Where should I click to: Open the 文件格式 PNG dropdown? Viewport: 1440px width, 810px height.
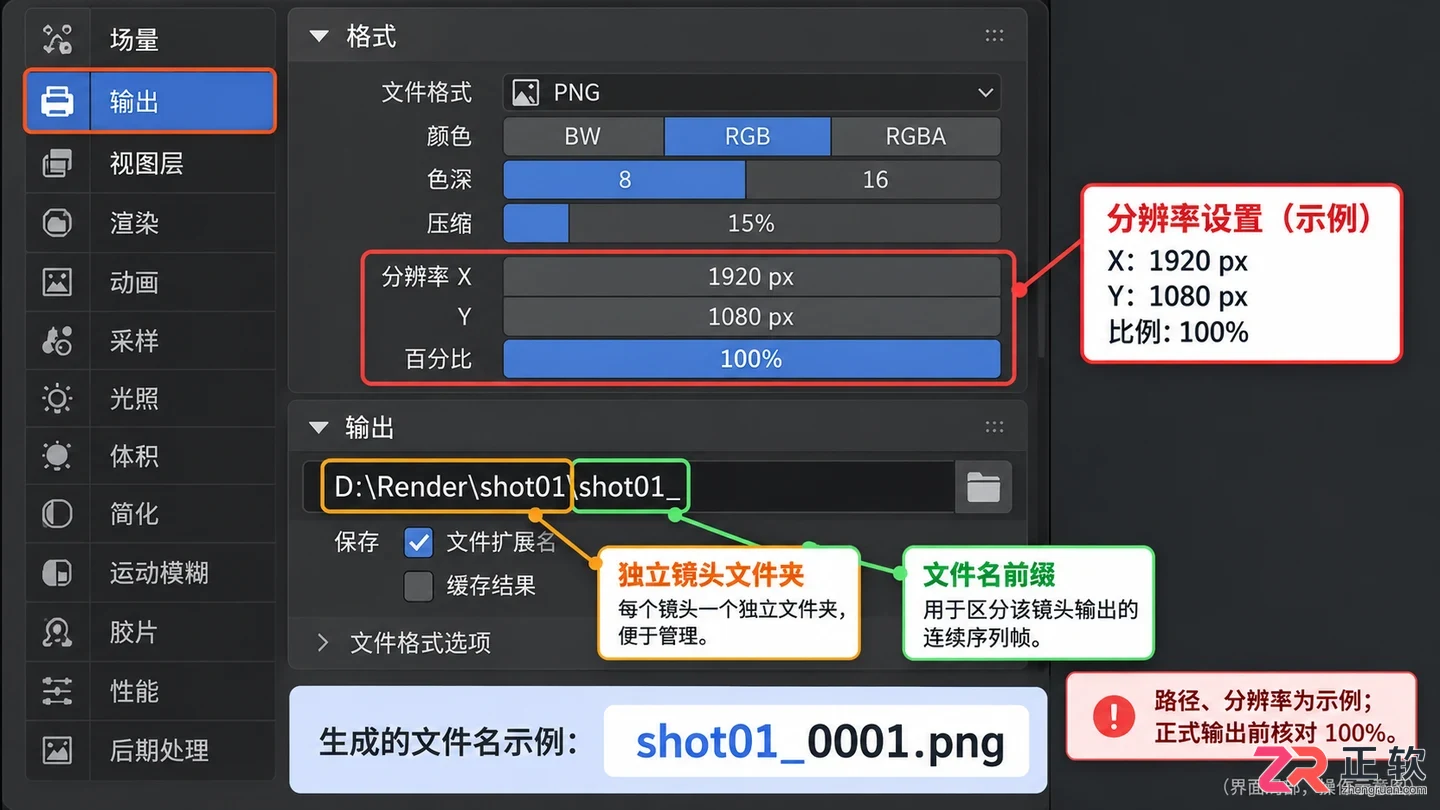(x=751, y=93)
